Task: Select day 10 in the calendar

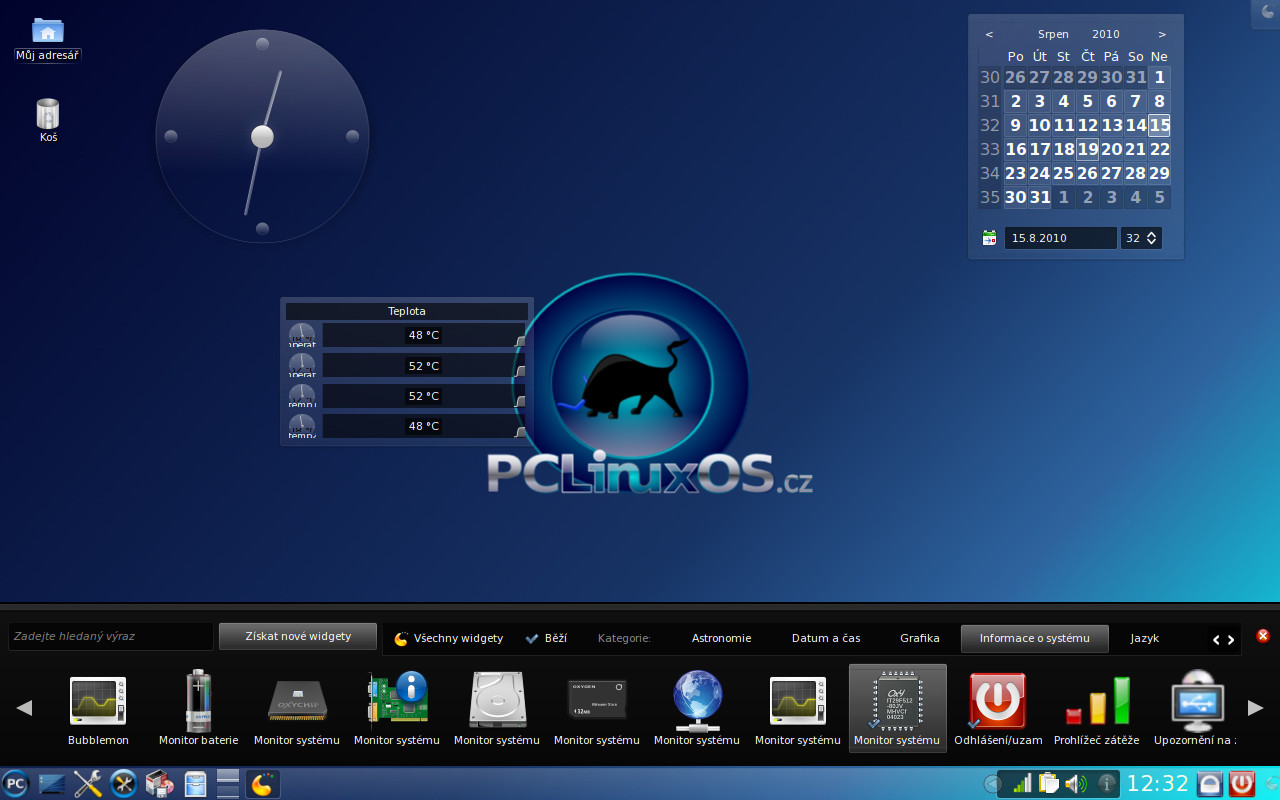Action: pos(1039,125)
